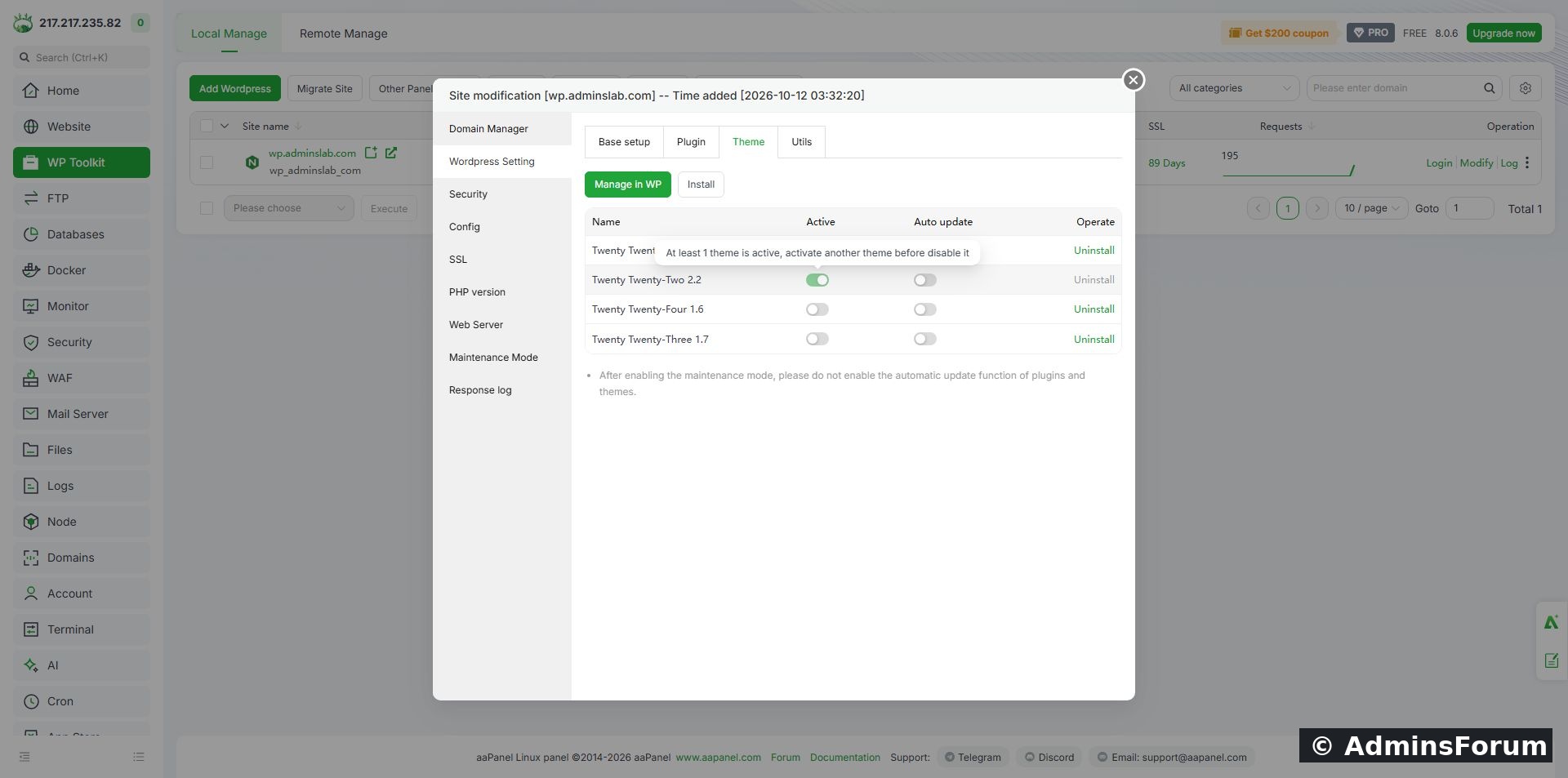The width and height of the screenshot is (1568, 778).
Task: Click the three-dot more menu for site
Action: [1527, 162]
